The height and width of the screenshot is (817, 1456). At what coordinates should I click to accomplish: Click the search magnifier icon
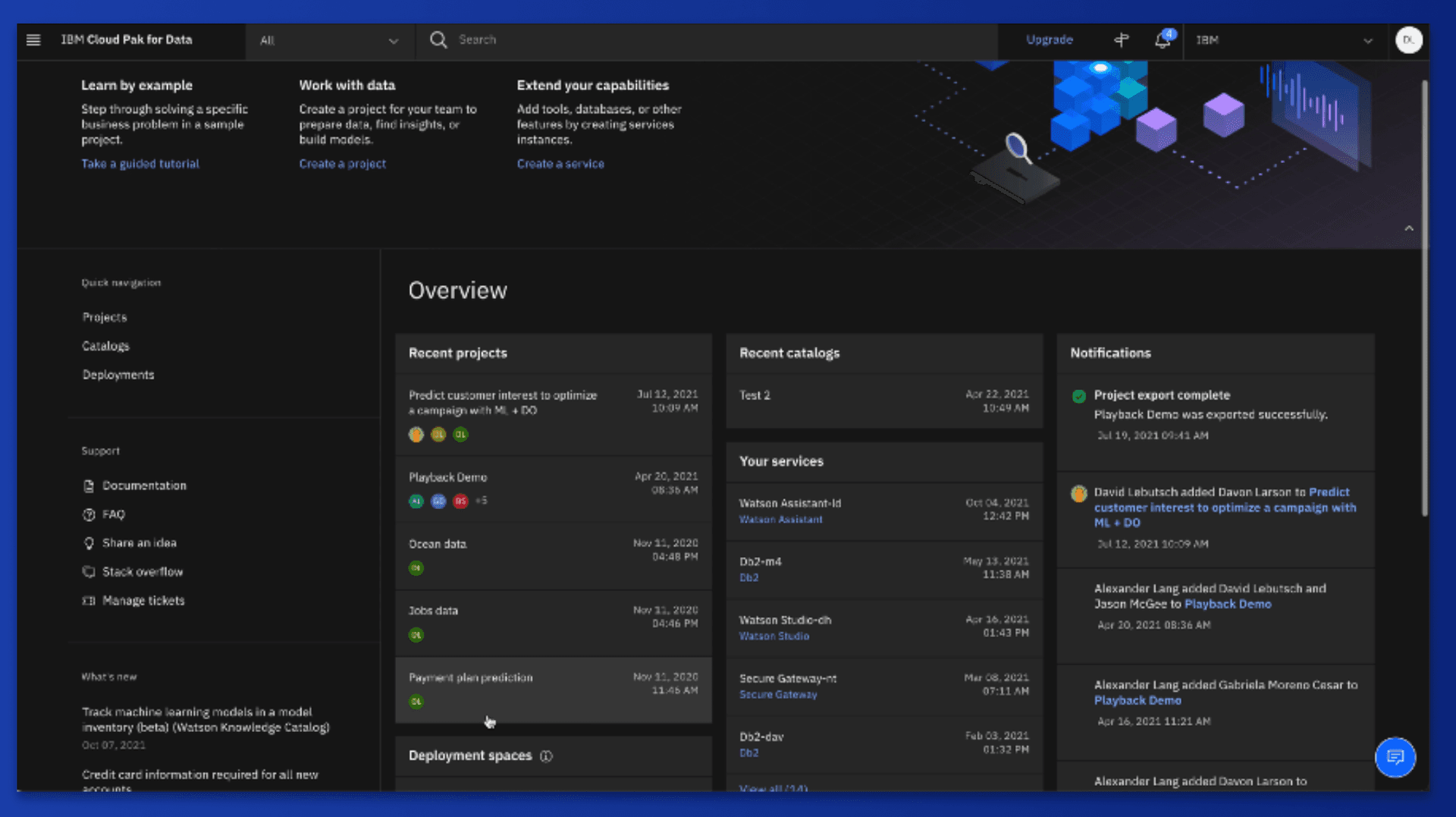pyautogui.click(x=438, y=40)
